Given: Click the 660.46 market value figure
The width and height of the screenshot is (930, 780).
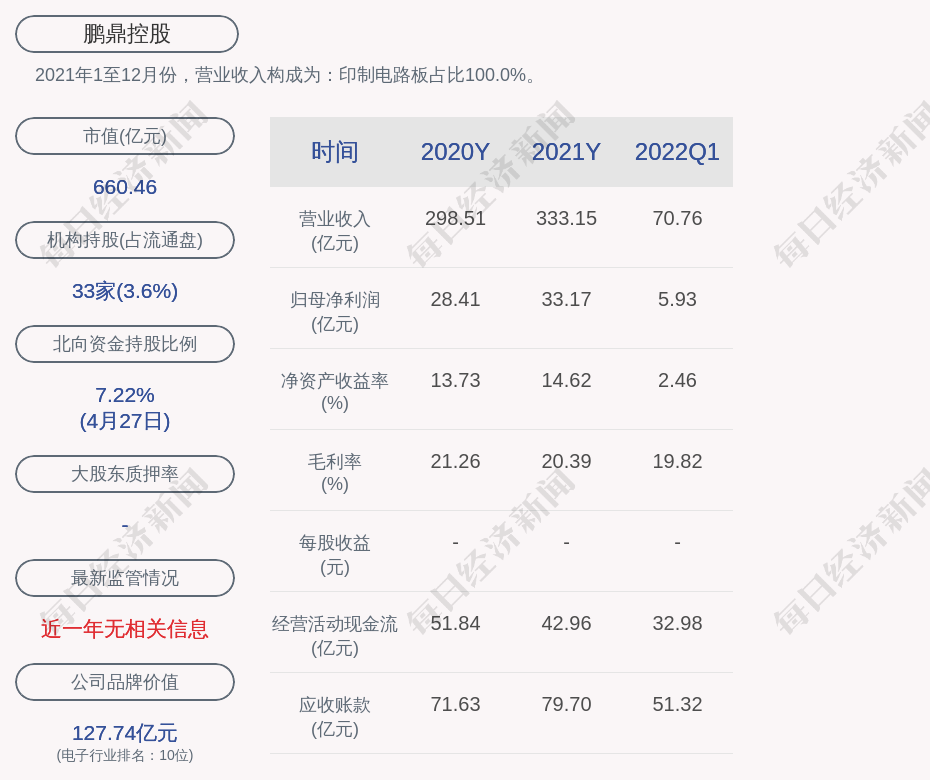Looking at the screenshot, I should coord(125,187).
